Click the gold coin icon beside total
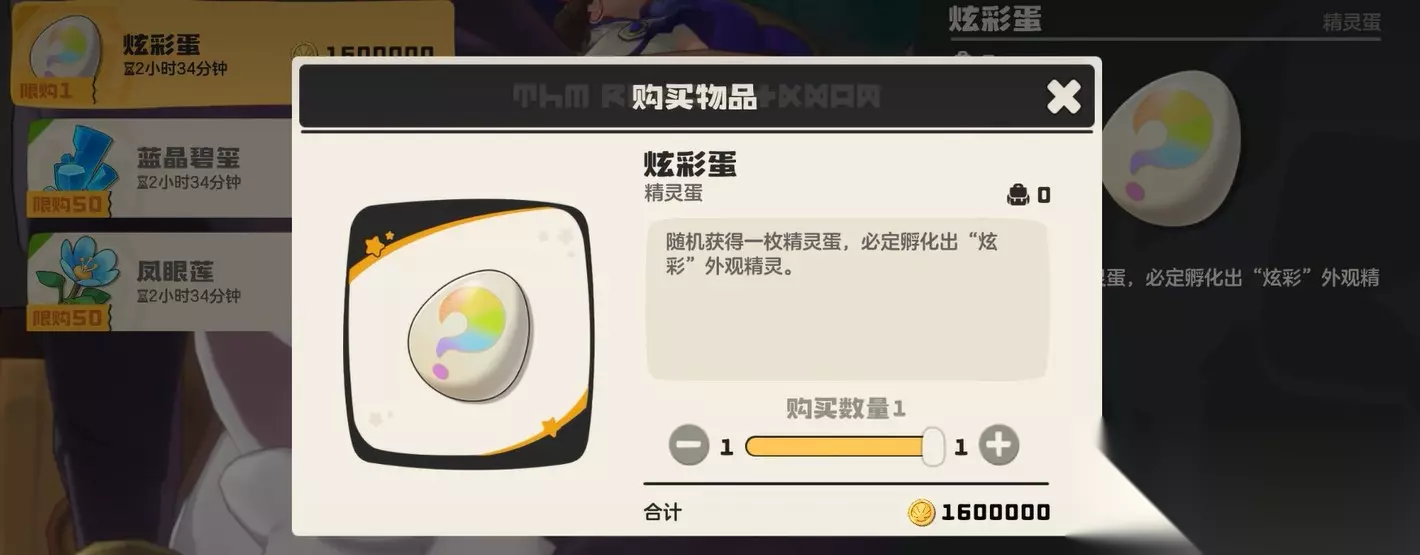Image resolution: width=1420 pixels, height=555 pixels. click(x=921, y=513)
